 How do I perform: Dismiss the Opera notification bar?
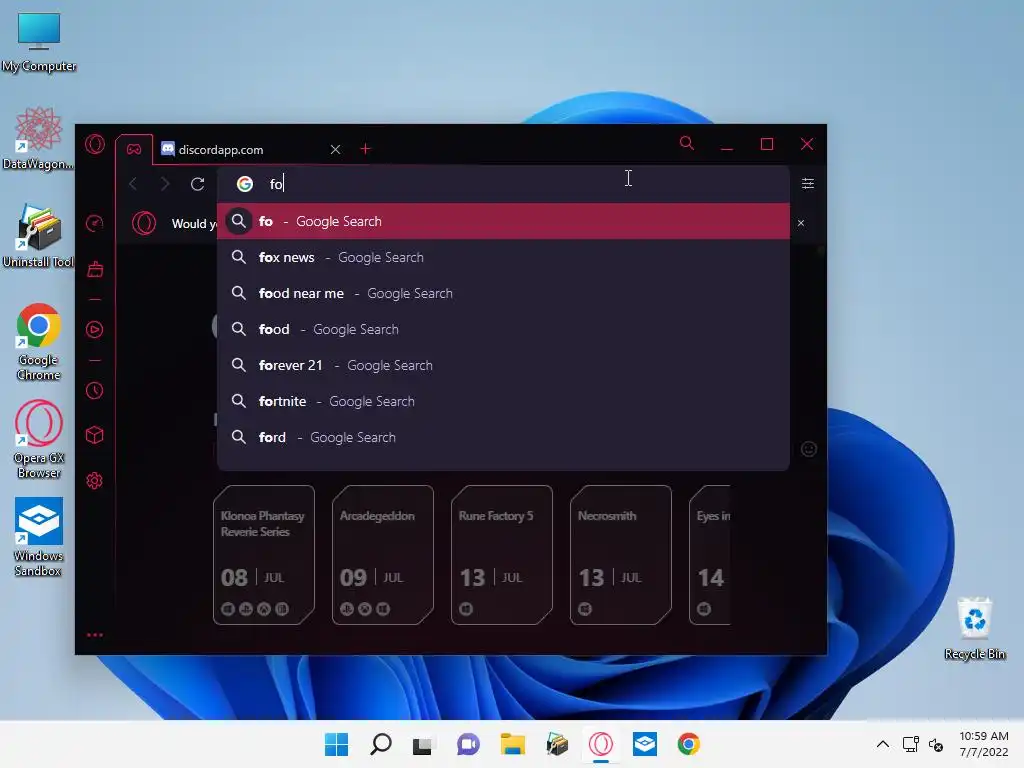[801, 223]
